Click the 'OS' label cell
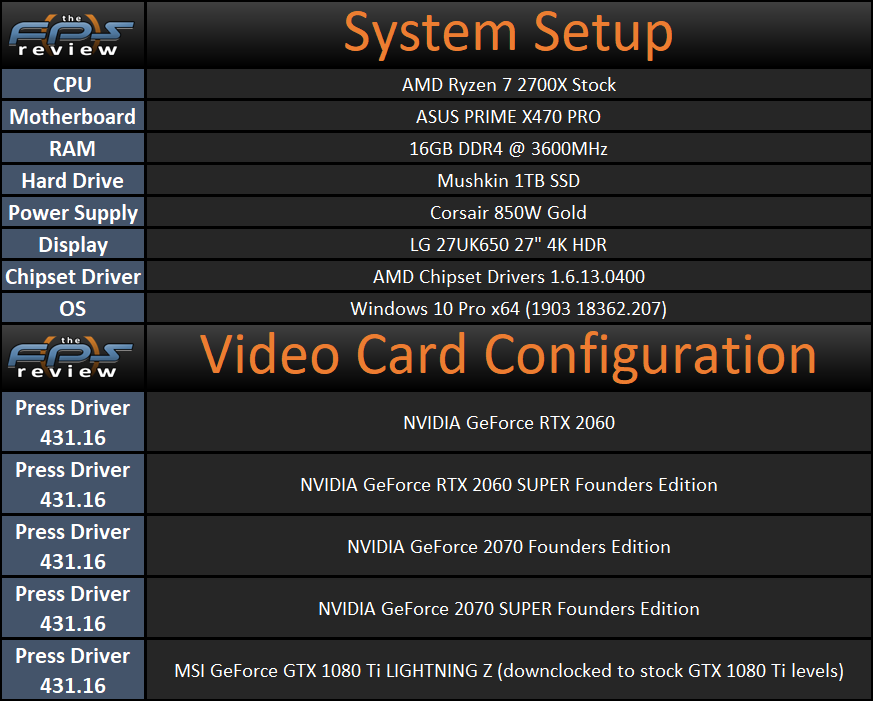The height and width of the screenshot is (701, 873). coord(73,308)
